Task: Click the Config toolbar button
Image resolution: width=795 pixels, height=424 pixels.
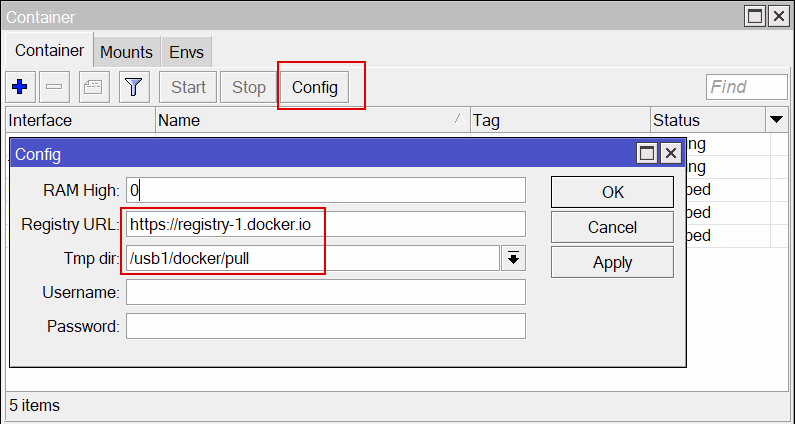Action: 315,87
